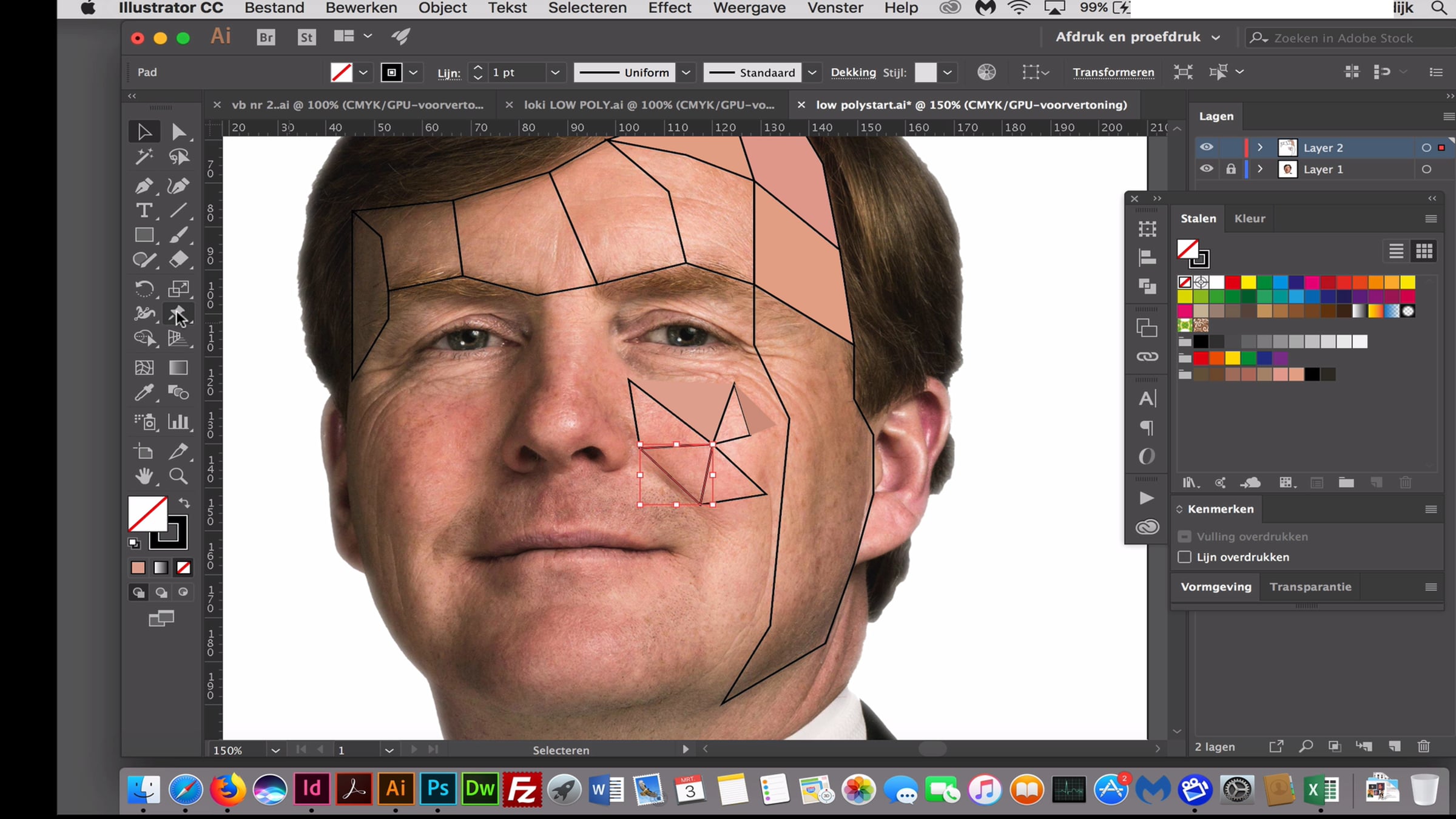Enable the Lijn overdrukken checkbox

[x=1184, y=557]
